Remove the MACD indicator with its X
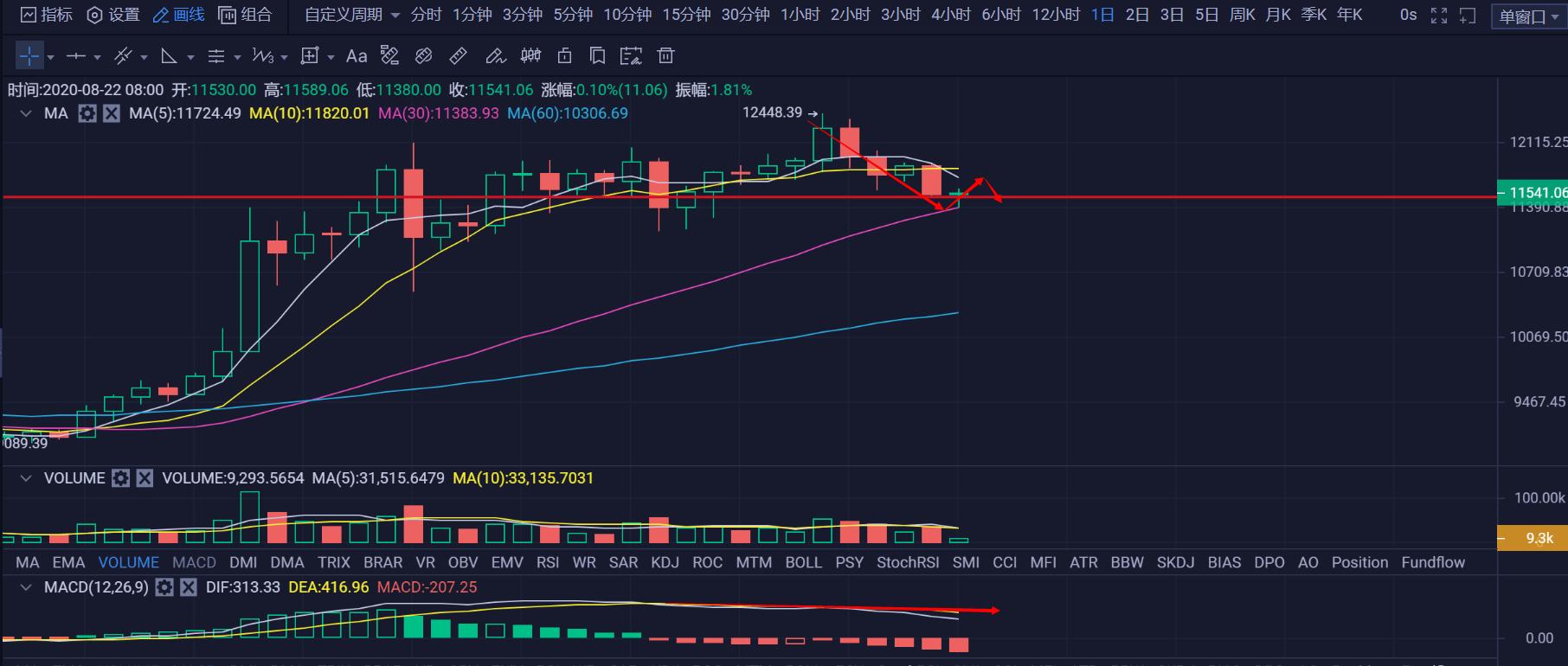 (189, 587)
